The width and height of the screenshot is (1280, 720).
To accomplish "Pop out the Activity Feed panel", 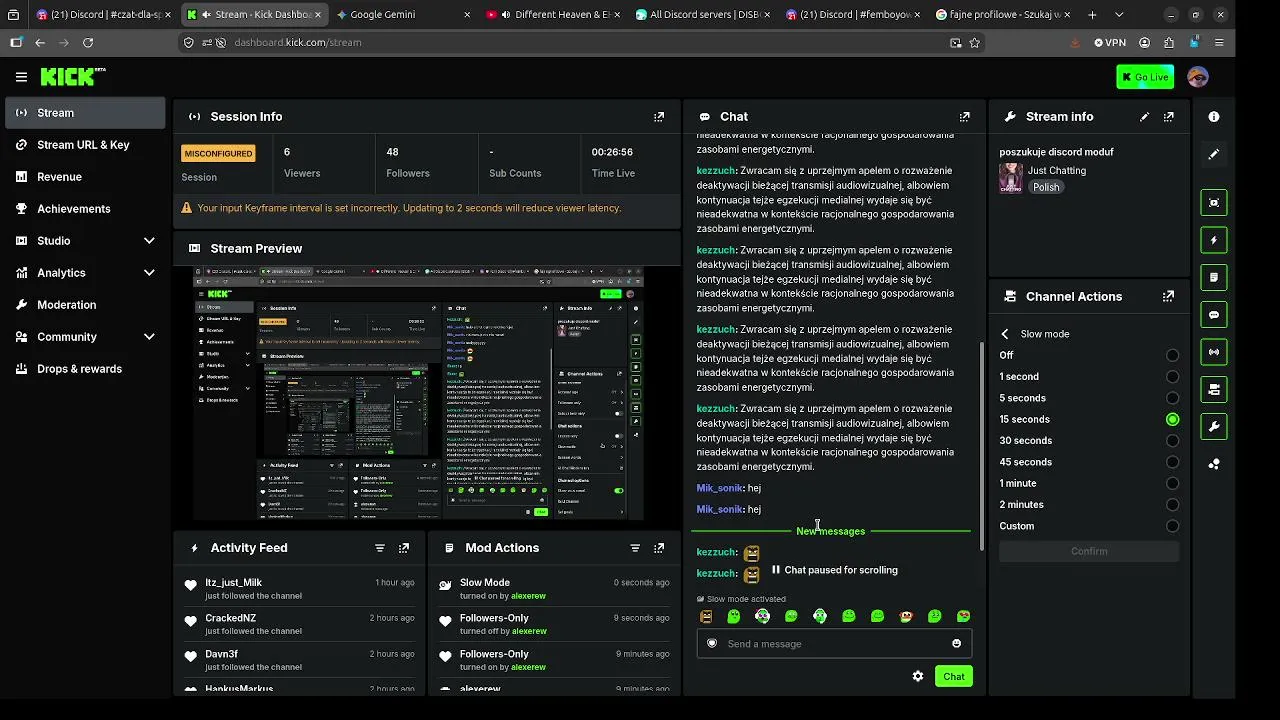I will [x=404, y=548].
